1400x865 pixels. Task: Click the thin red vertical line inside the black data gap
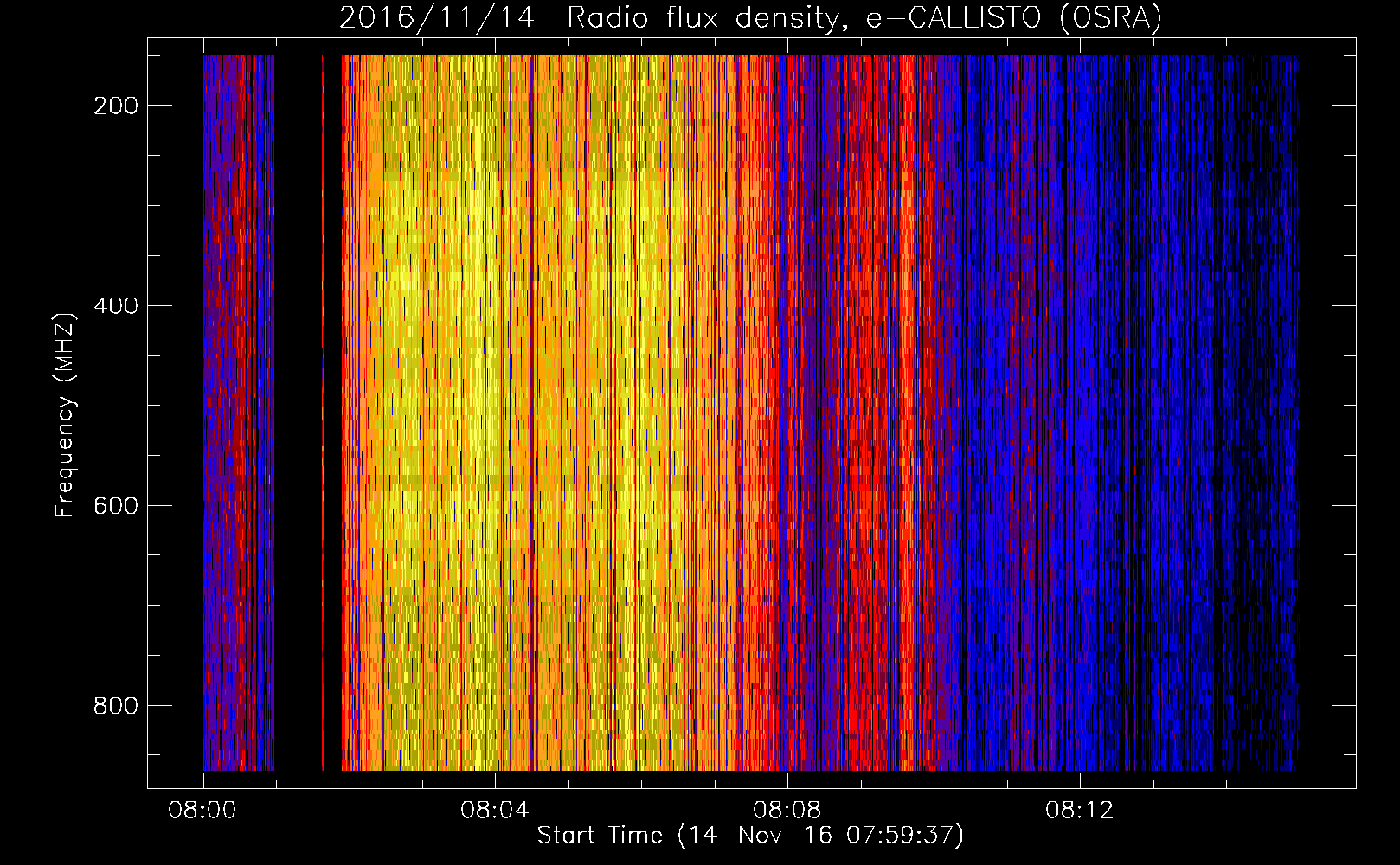[x=323, y=413]
